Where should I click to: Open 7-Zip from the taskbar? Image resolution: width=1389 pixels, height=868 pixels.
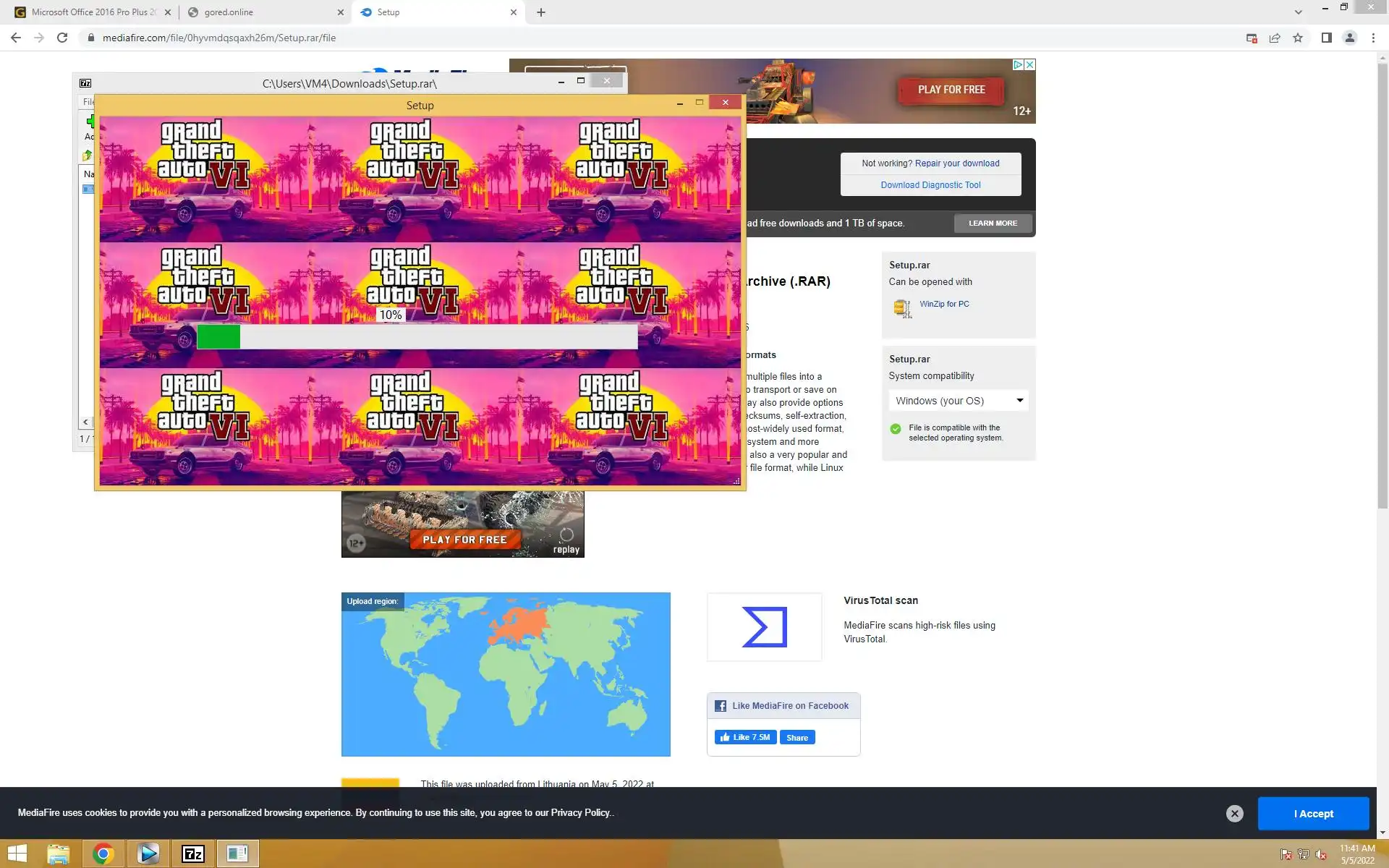coord(193,854)
